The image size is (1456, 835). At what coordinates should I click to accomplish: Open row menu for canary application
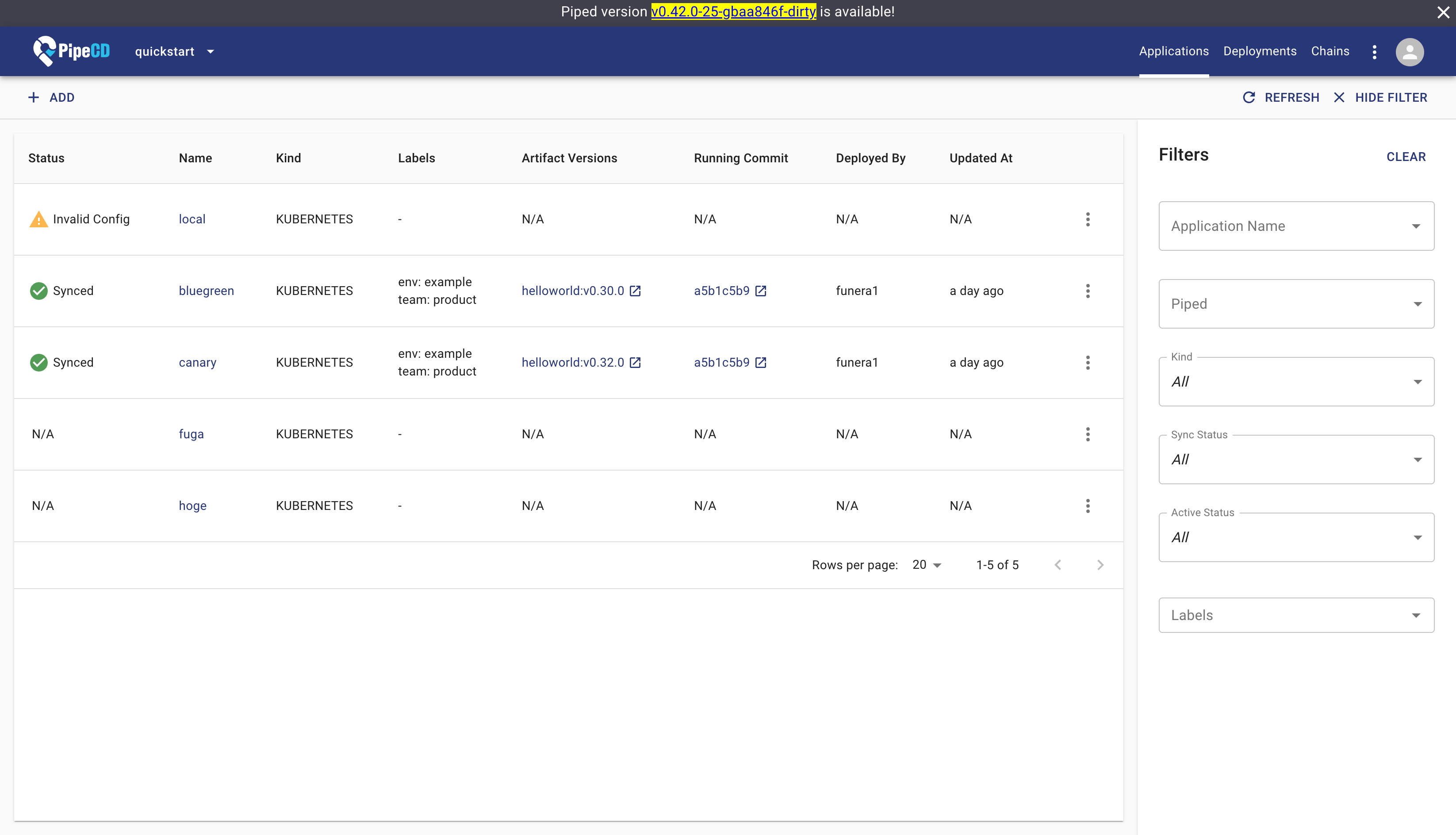(1087, 363)
